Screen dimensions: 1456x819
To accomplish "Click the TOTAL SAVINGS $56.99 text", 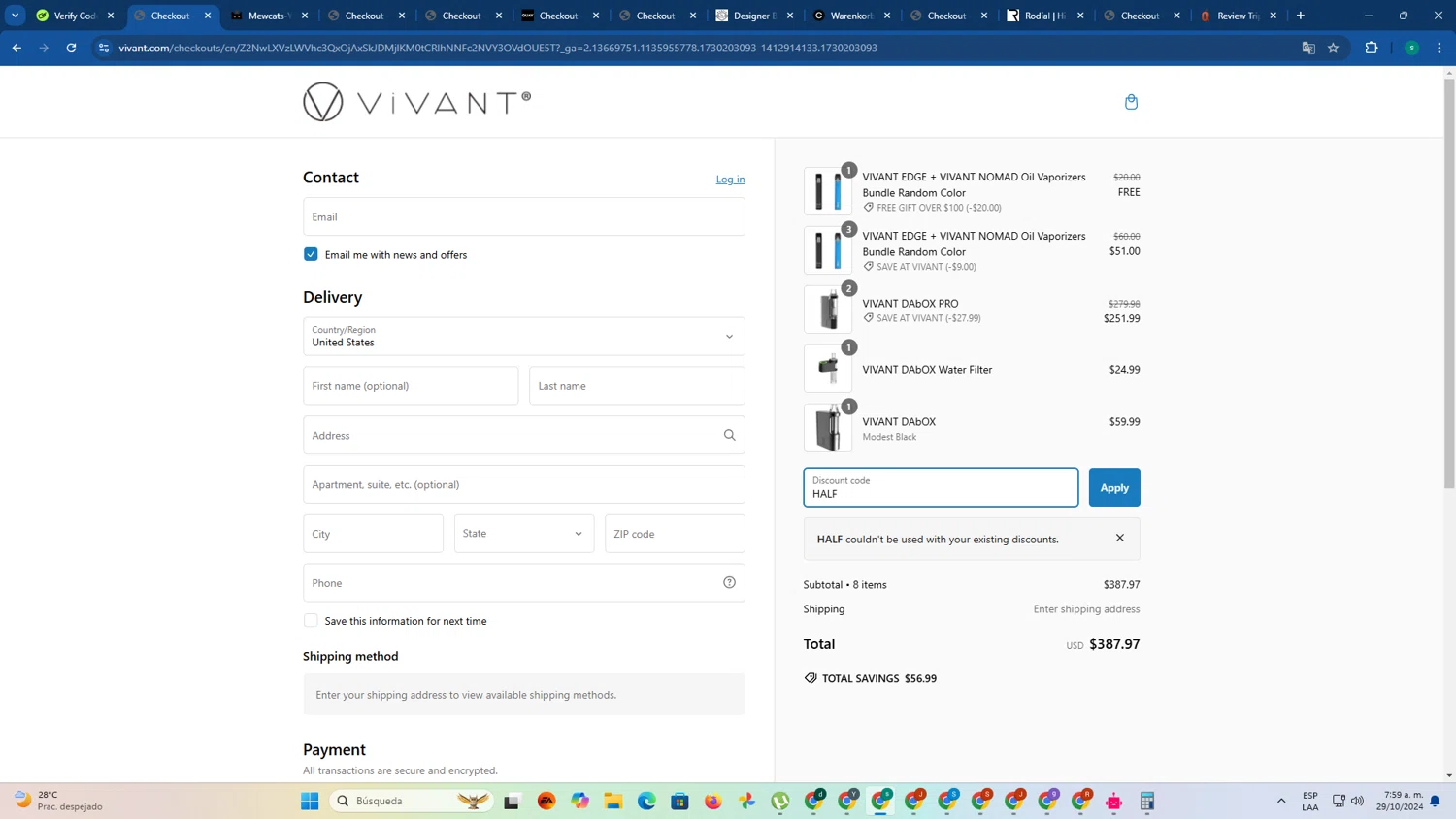I will pos(879,678).
